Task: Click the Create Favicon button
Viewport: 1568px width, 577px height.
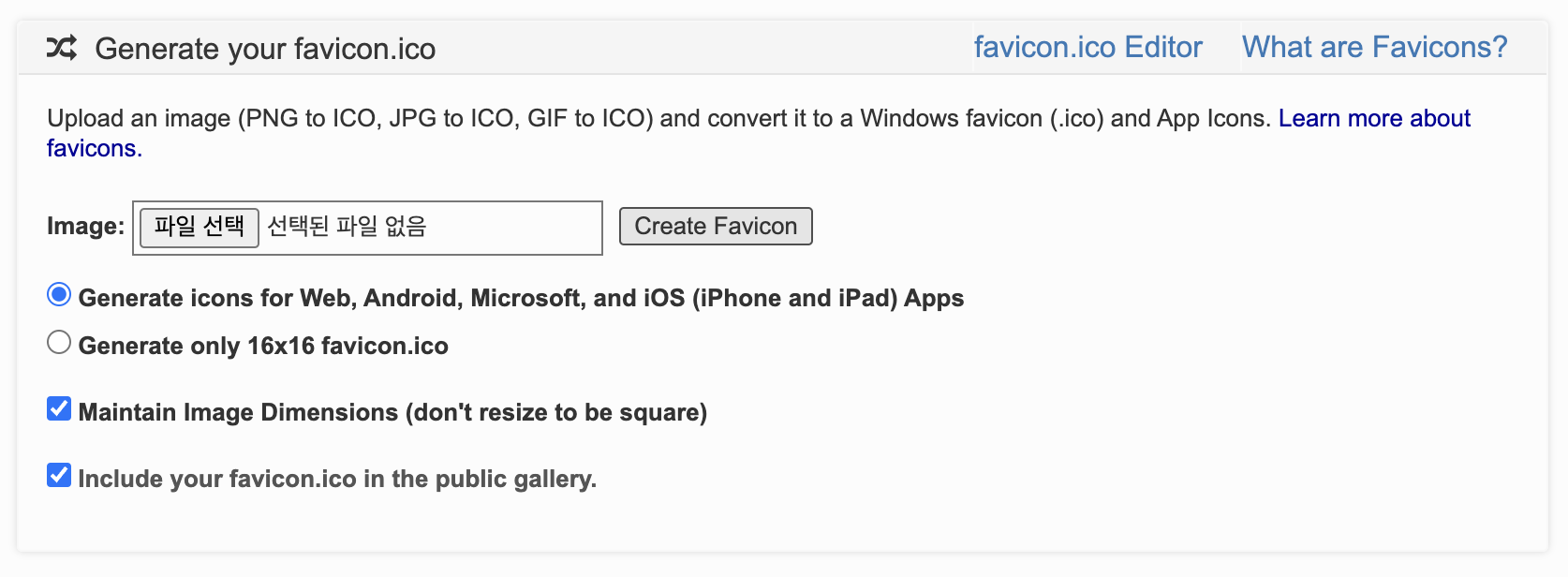Action: pos(716,226)
